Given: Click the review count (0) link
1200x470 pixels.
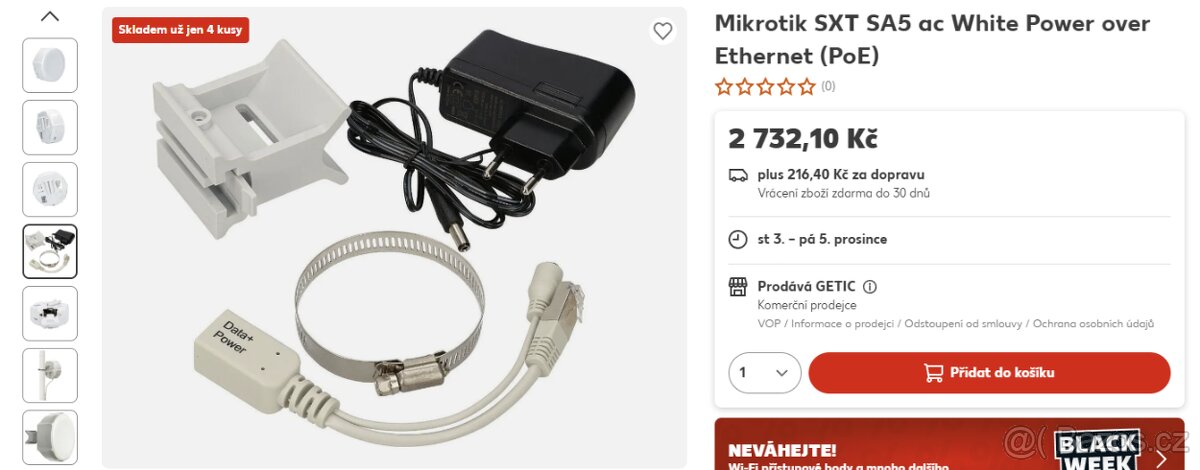Looking at the screenshot, I should pos(828,87).
